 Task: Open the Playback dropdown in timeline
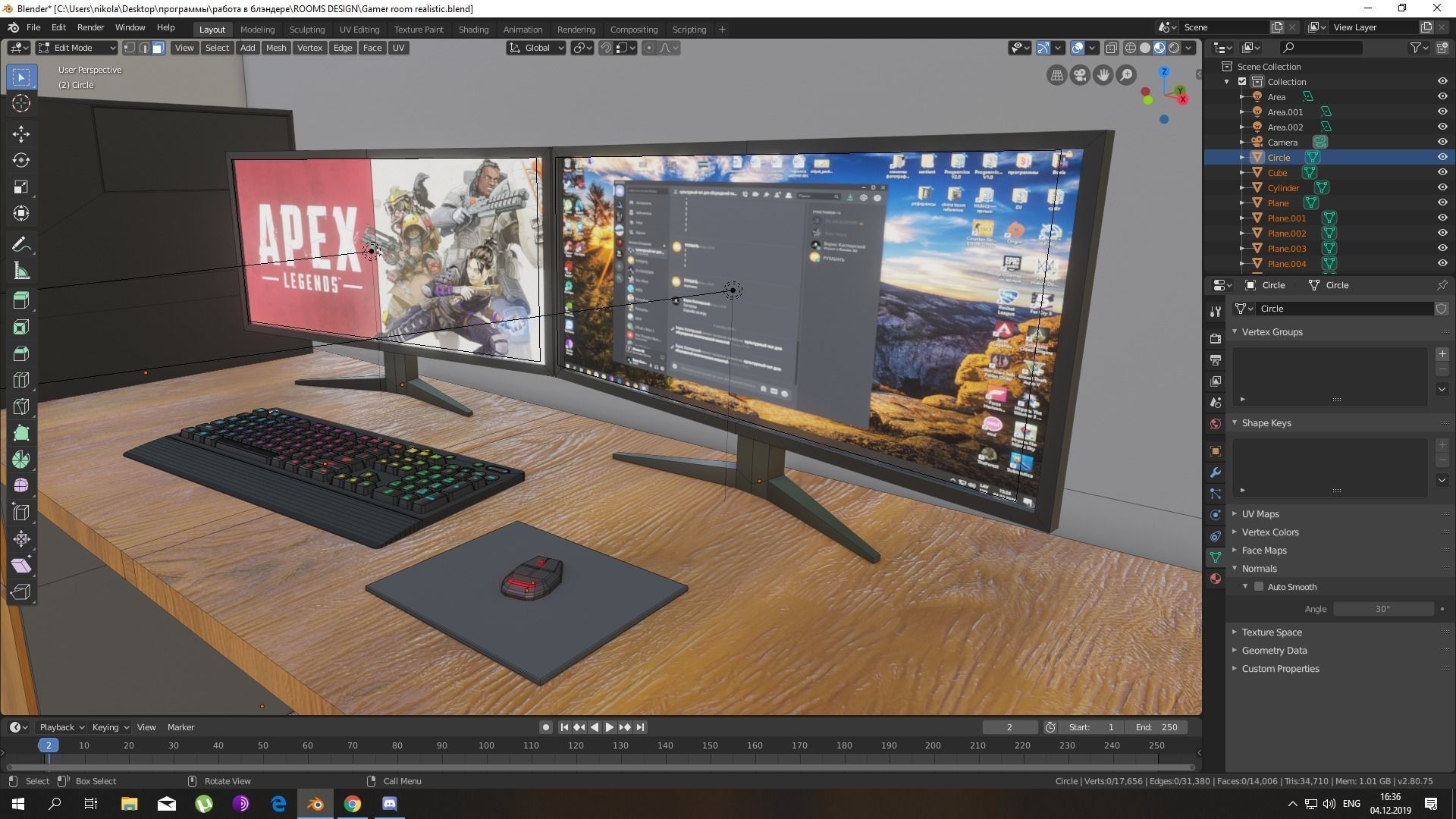61,726
